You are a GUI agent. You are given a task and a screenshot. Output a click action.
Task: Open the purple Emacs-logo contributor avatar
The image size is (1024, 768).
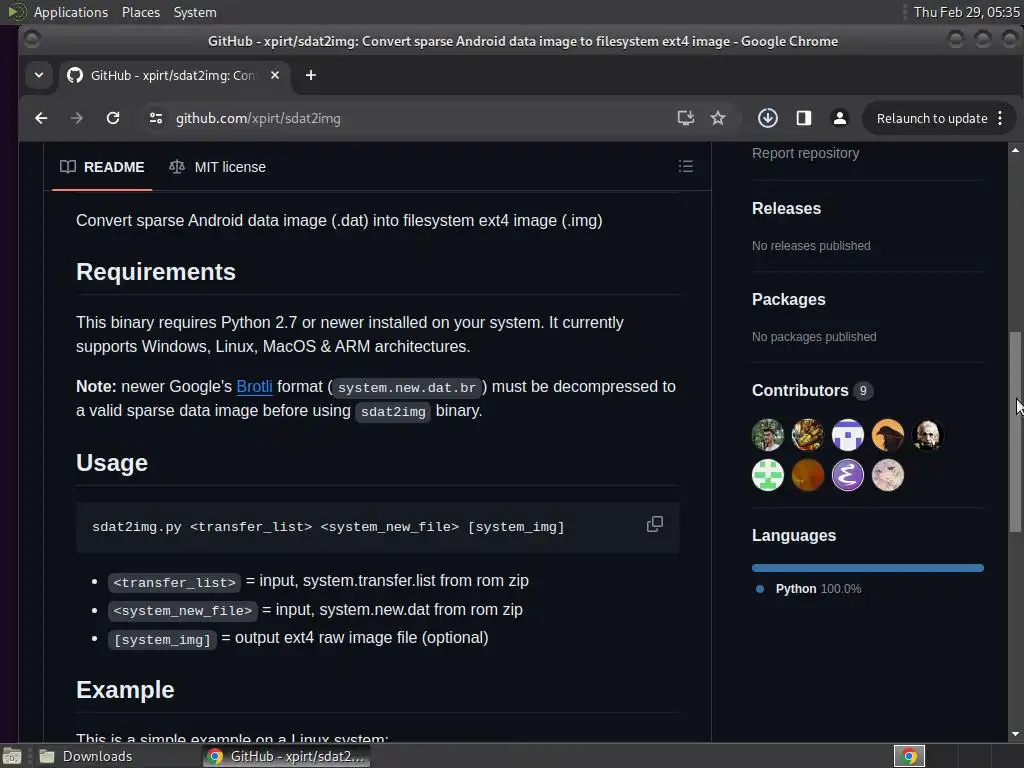tap(848, 475)
